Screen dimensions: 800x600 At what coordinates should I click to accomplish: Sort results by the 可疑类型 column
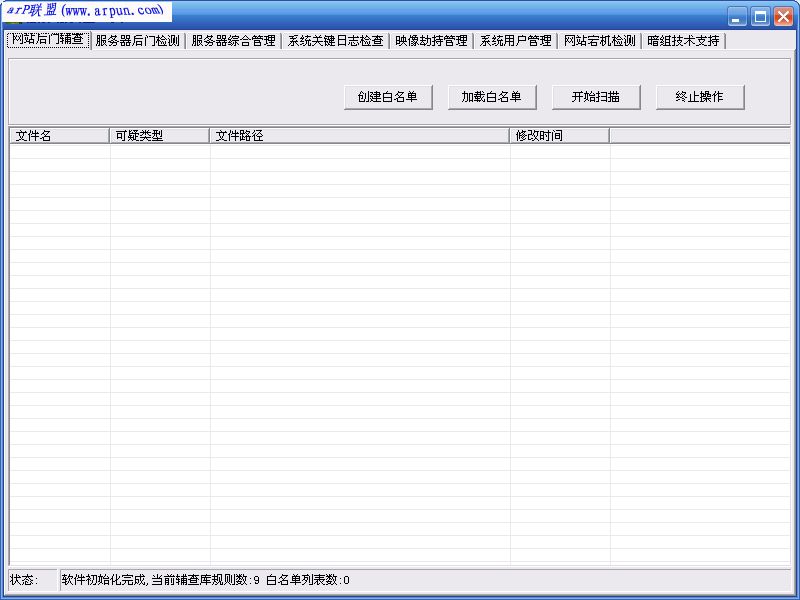(155, 135)
